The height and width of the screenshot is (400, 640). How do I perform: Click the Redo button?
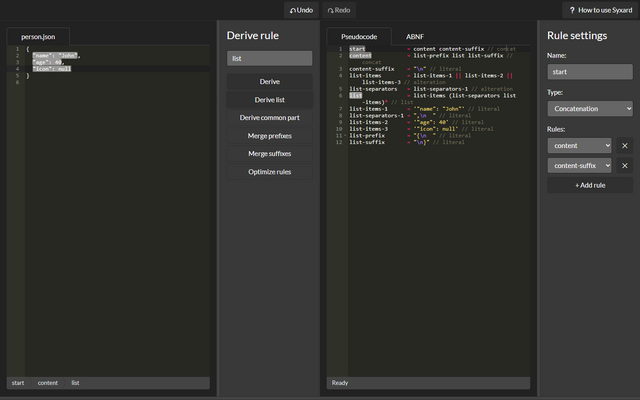pos(339,10)
